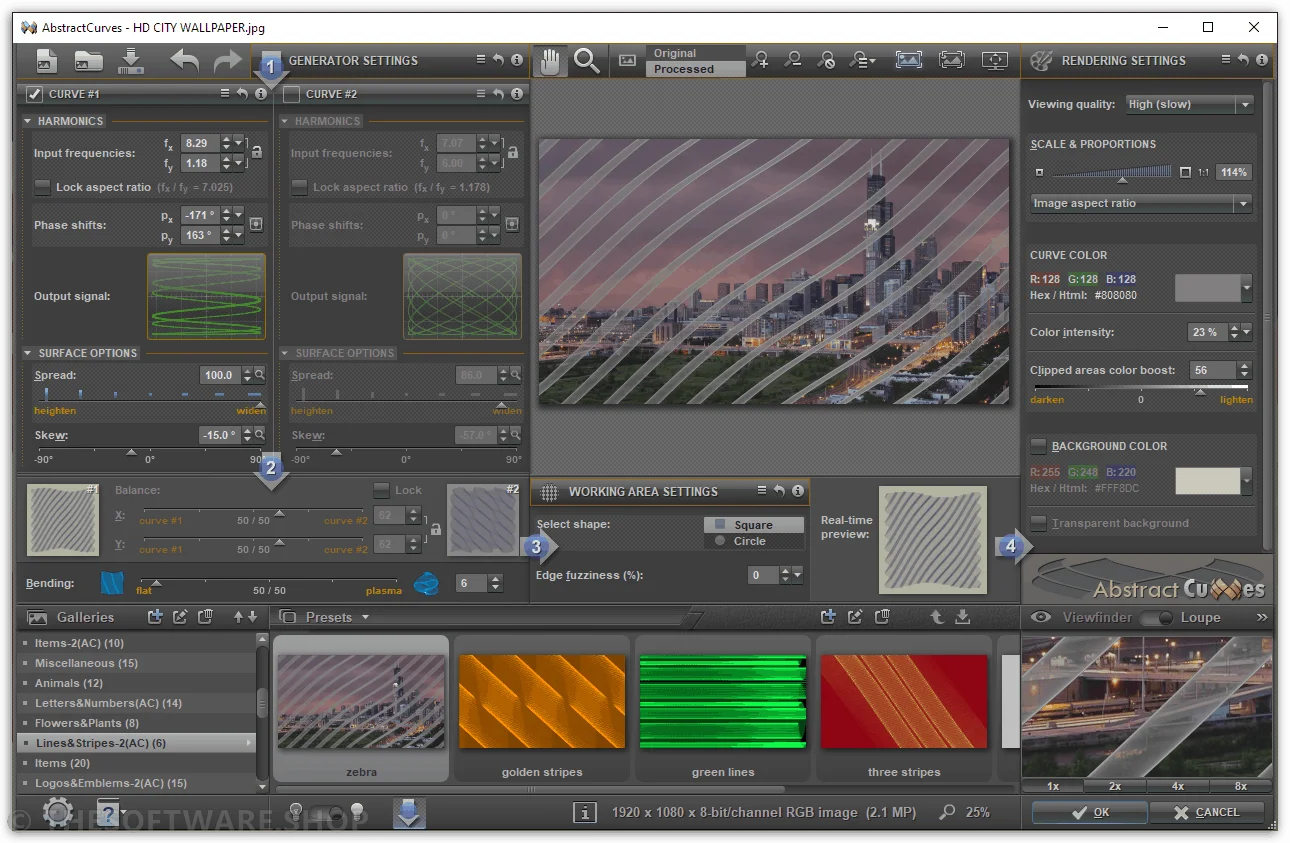This screenshot has height=843, width=1290.
Task: Open the curve color swatch dropdown arrow
Action: point(1246,288)
